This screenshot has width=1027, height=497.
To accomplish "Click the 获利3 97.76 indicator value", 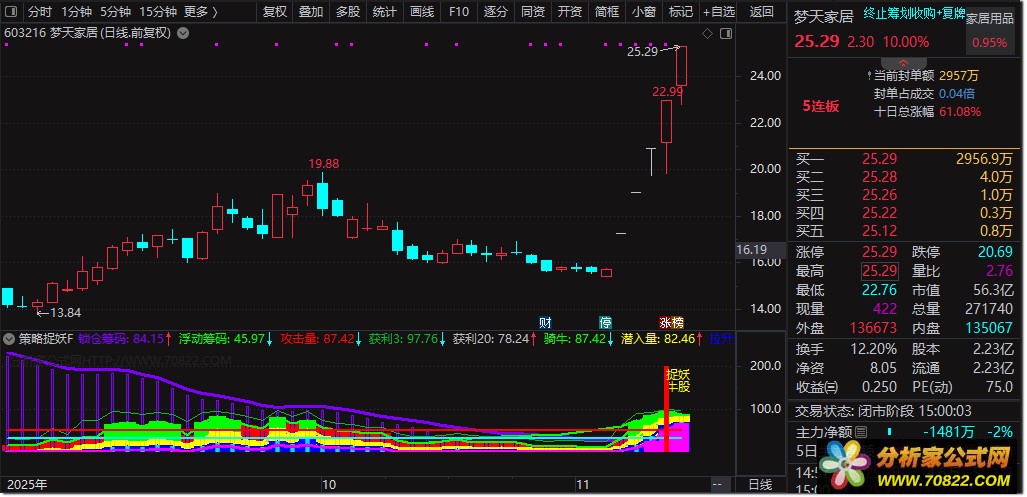I will point(407,339).
